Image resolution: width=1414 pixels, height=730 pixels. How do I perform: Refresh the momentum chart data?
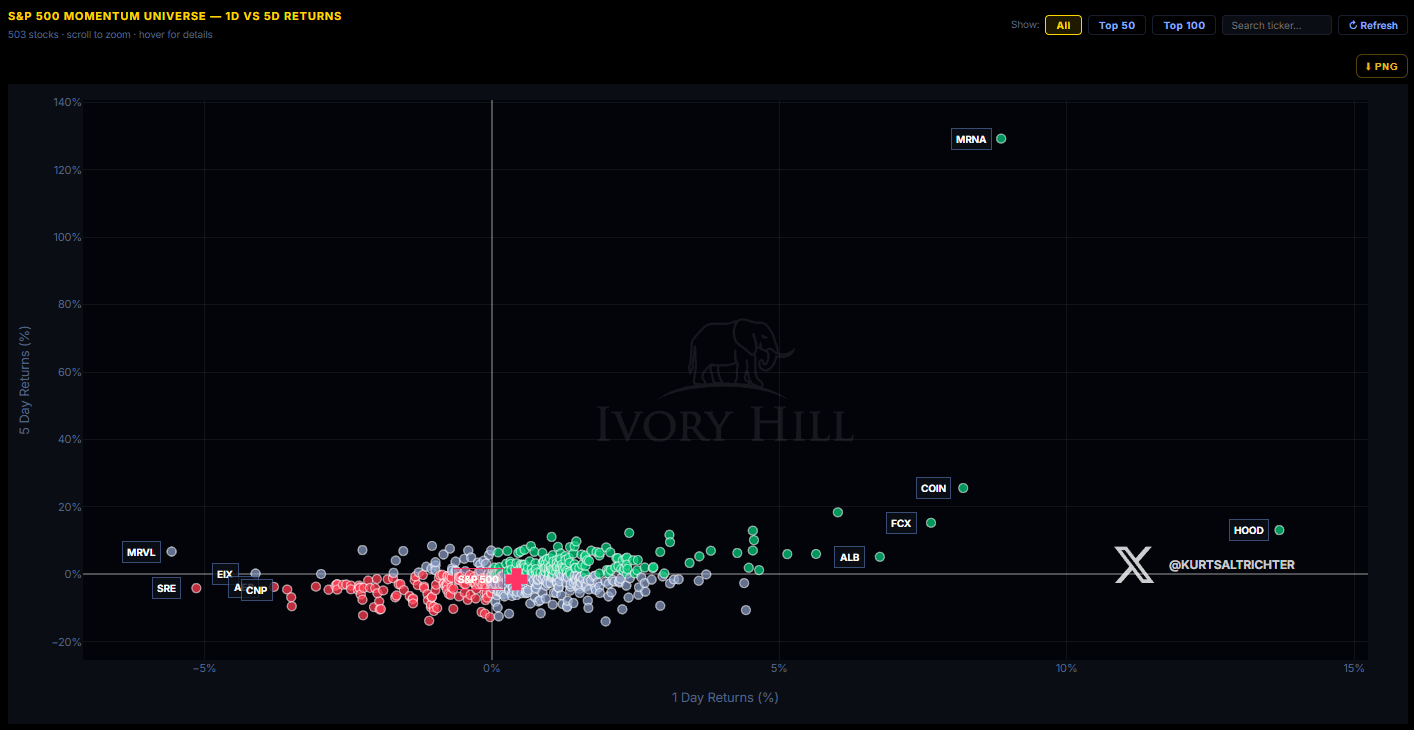click(1373, 25)
